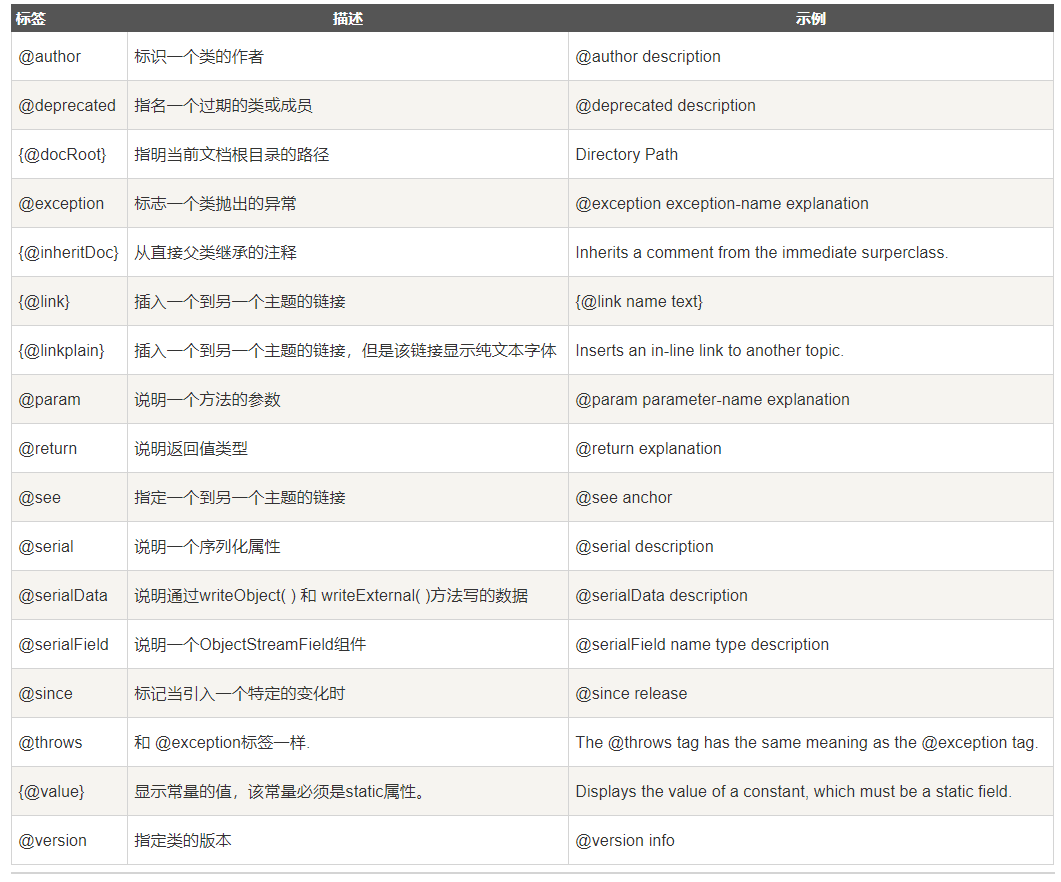Click the 示例 column header
The height and width of the screenshot is (882, 1061).
(x=811, y=19)
